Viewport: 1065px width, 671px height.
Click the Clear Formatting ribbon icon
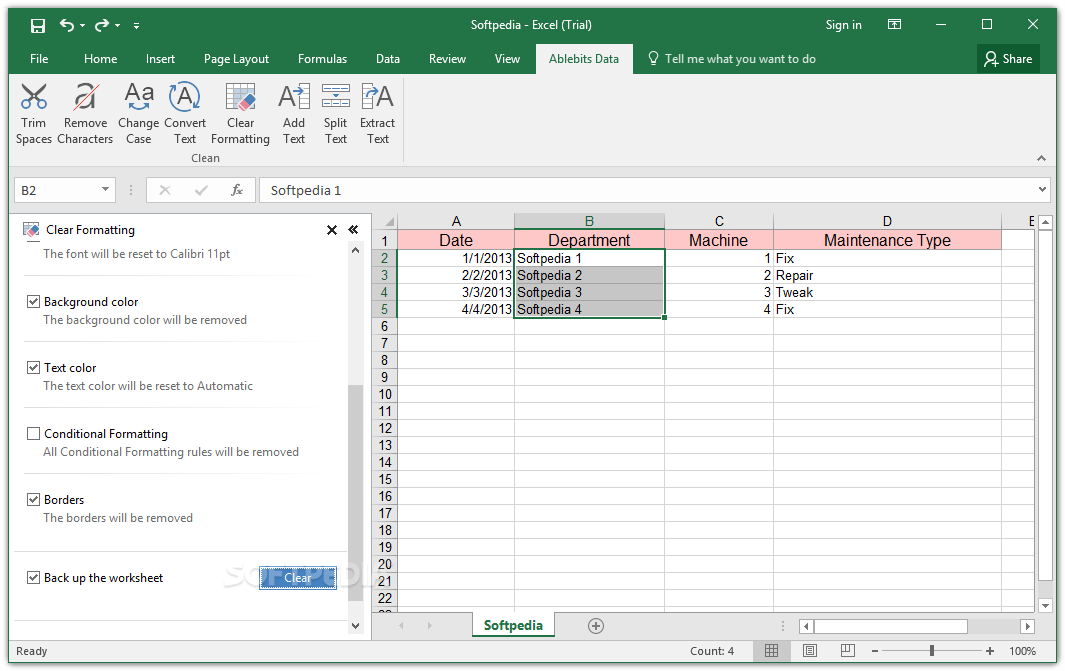point(240,113)
